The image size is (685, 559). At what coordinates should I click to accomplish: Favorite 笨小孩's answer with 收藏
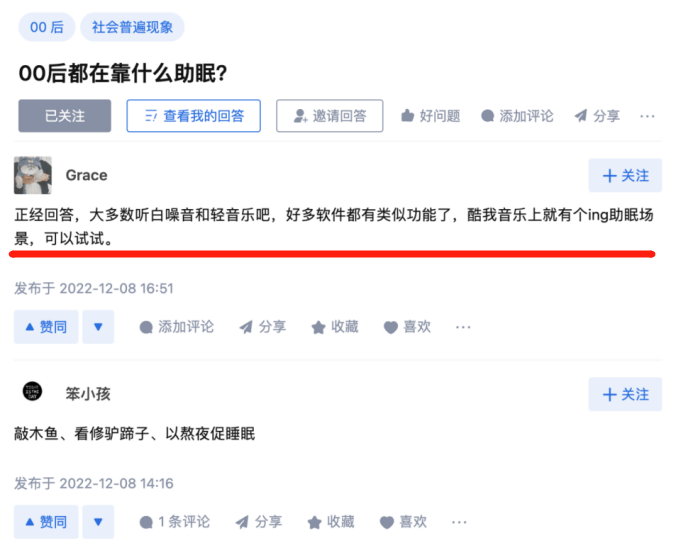click(x=331, y=521)
